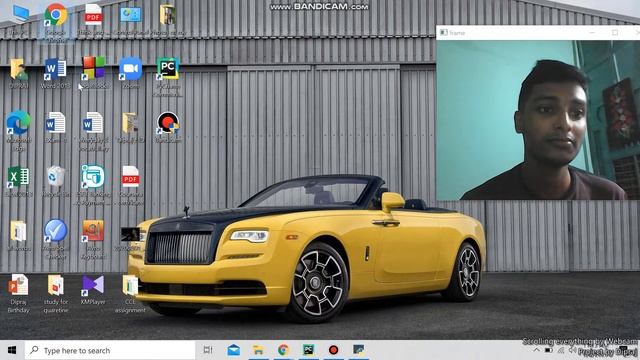Launch PyCharm Community from the desktop
The height and width of the screenshot is (360, 640).
(168, 77)
